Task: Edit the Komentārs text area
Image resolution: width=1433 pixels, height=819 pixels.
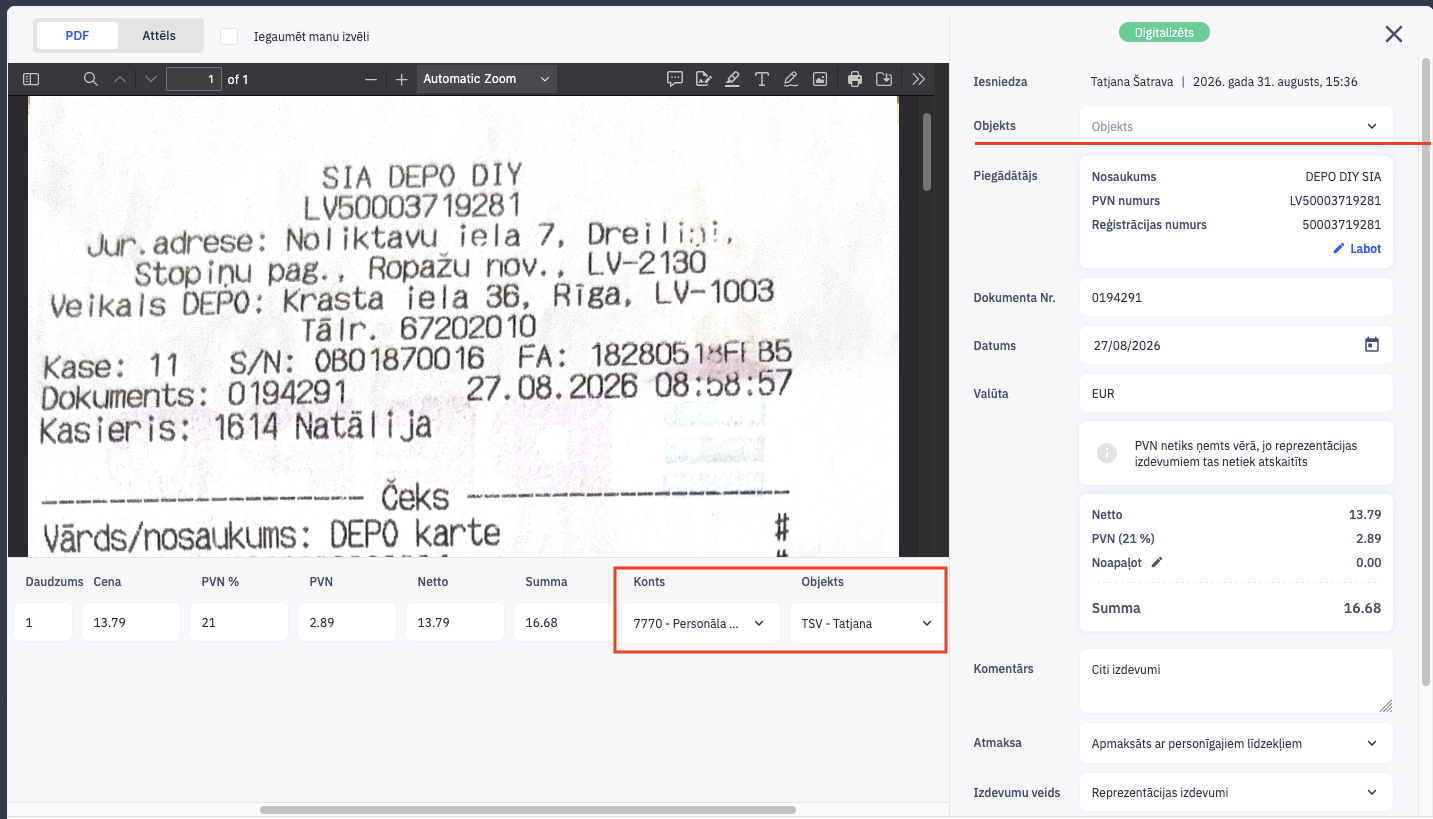Action: coord(1236,682)
